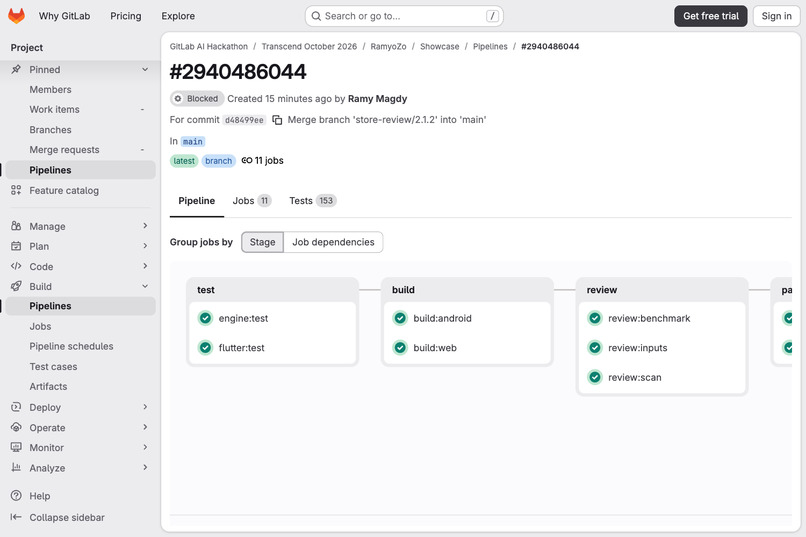Switch to the Jobs tab
Screen dimensions: 806x537
coord(251,200)
